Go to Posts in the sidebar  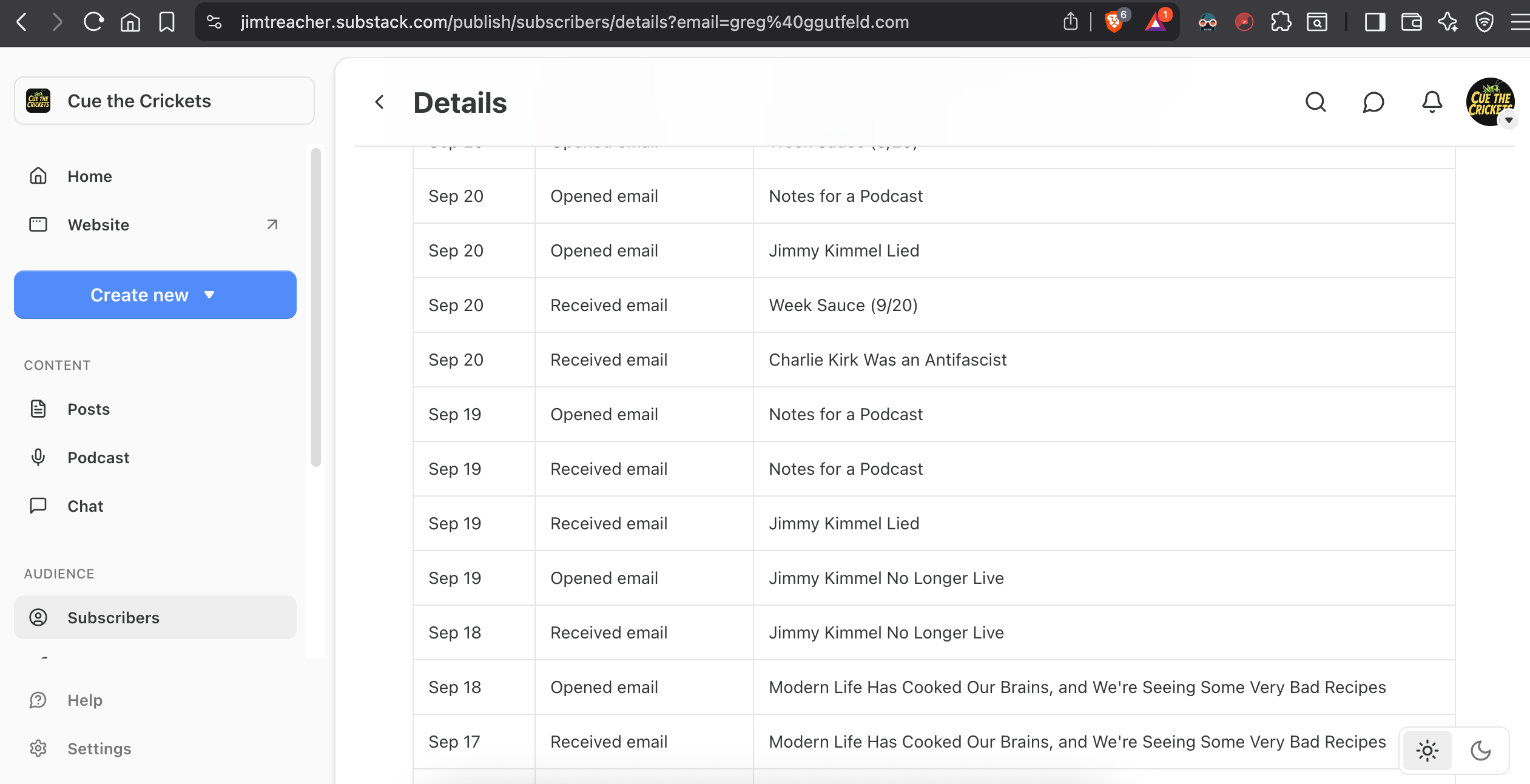[89, 409]
